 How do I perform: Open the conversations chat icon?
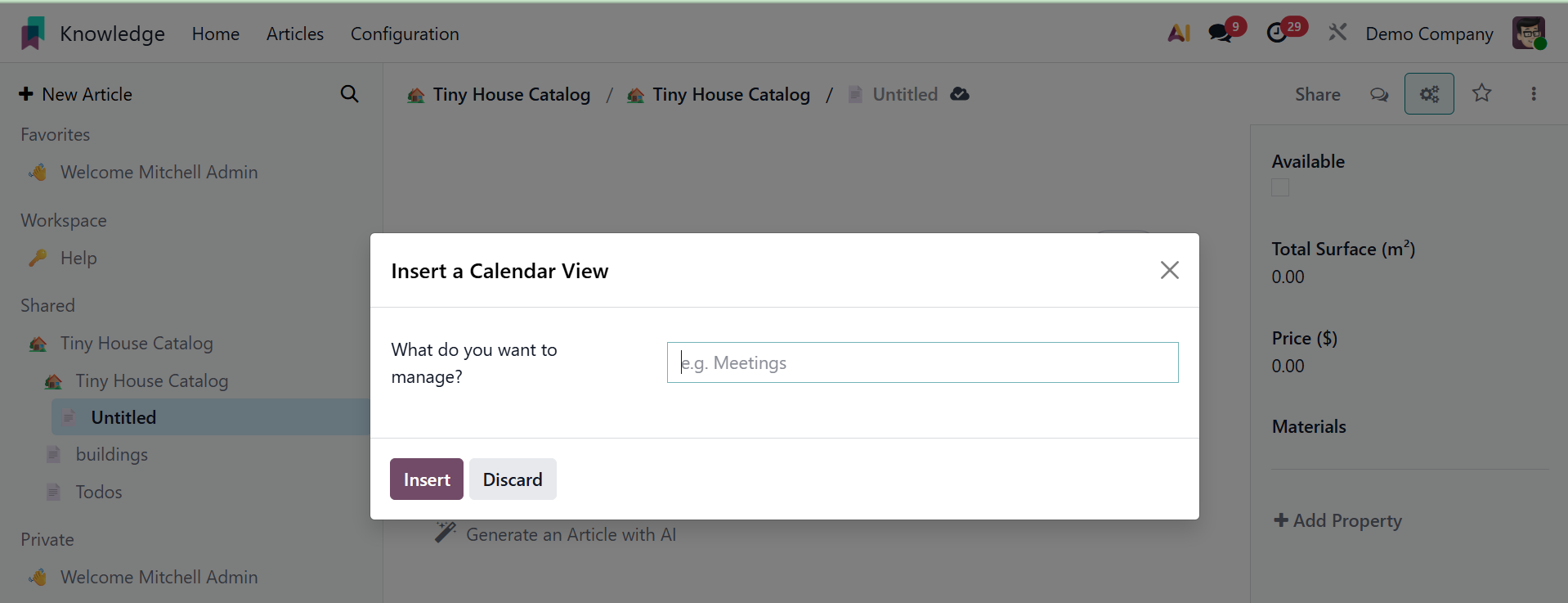[x=1221, y=34]
